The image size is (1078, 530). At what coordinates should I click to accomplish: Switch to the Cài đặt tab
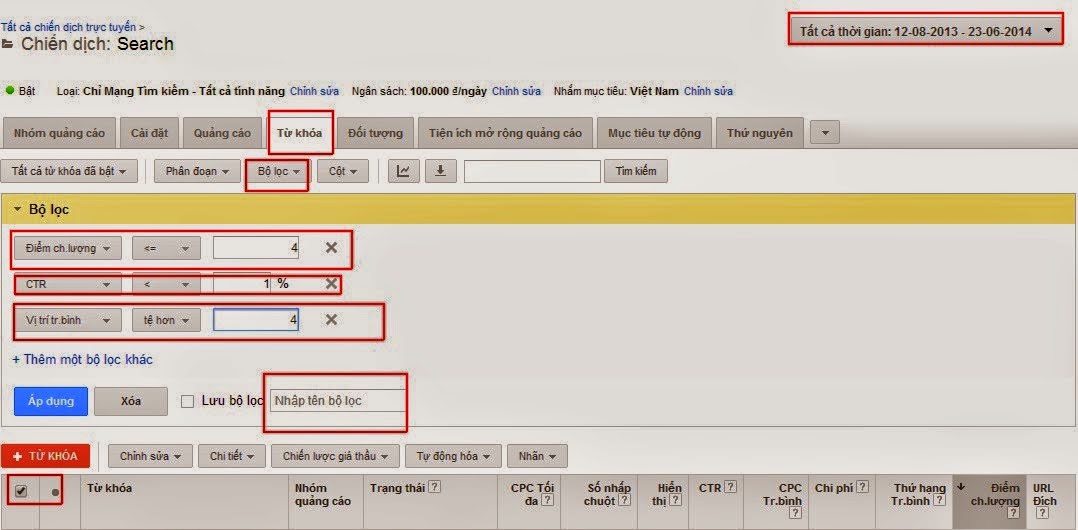(148, 133)
